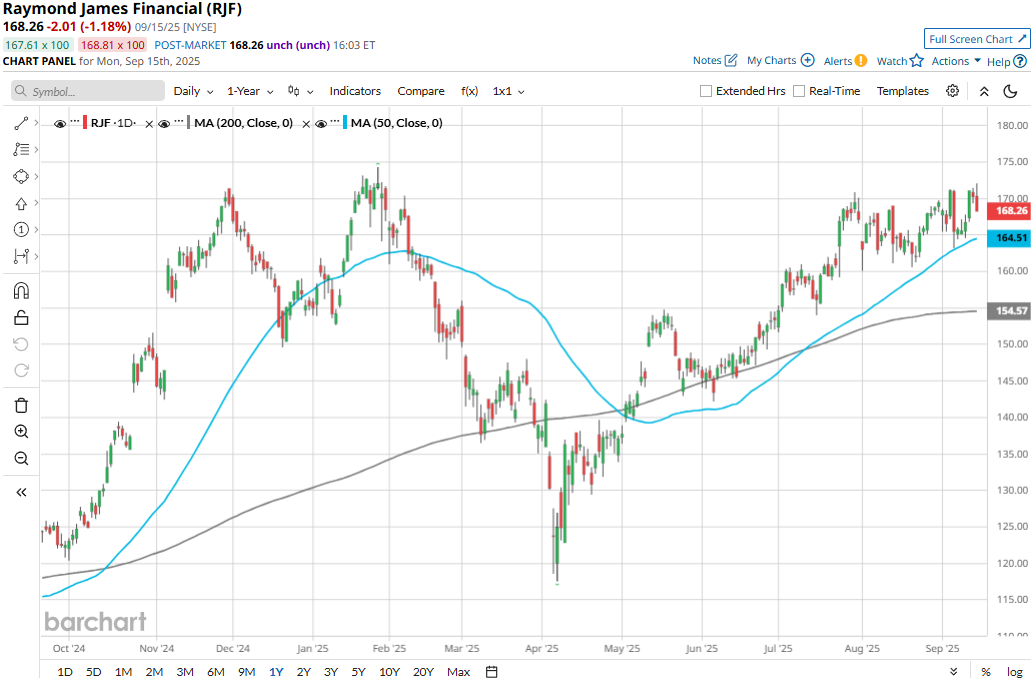Image resolution: width=1032 pixels, height=678 pixels.
Task: Toggle visibility of the RJF 1D series
Action: 60,124
